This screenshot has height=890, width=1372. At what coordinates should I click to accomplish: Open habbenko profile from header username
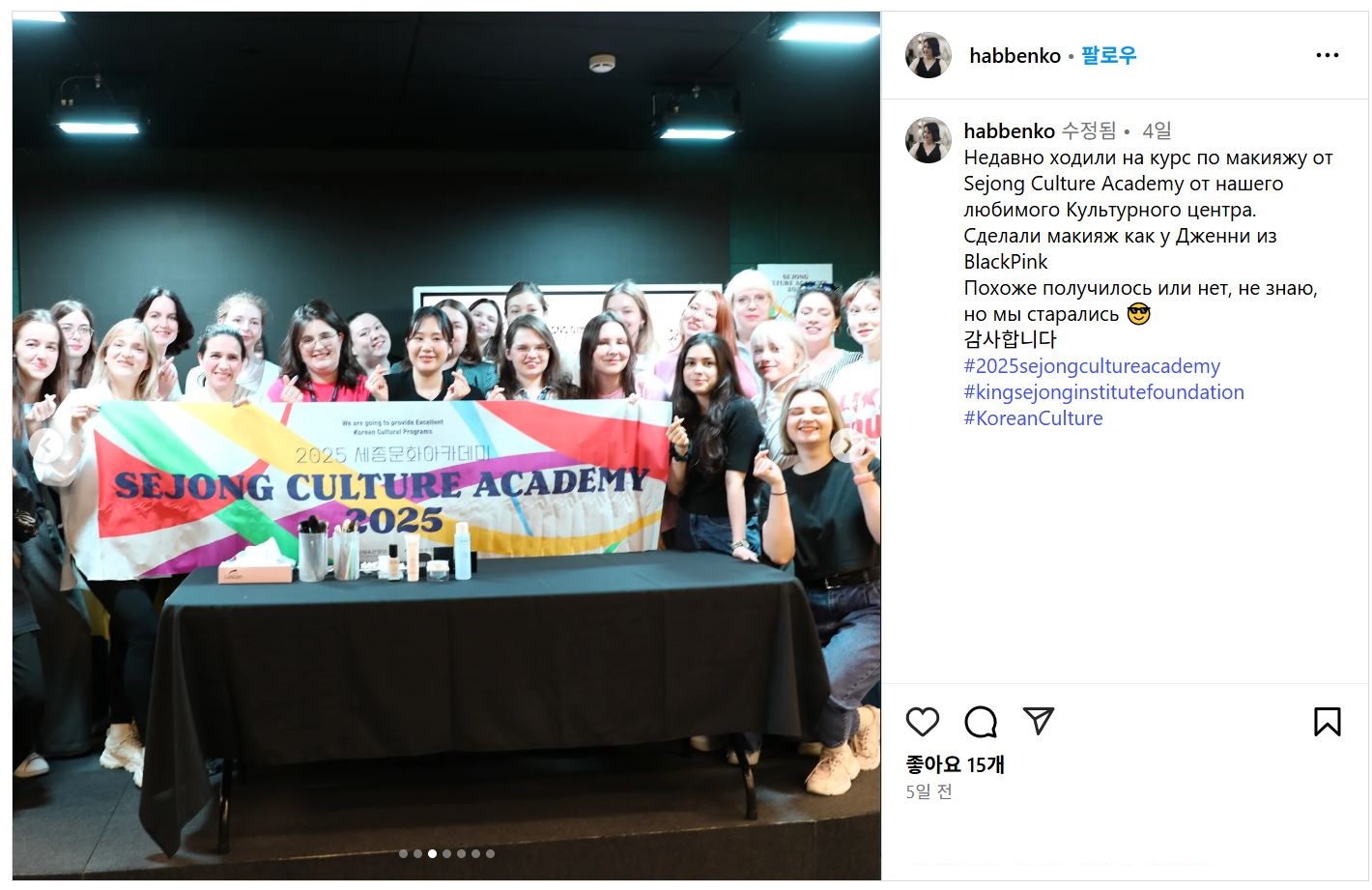[x=1015, y=55]
